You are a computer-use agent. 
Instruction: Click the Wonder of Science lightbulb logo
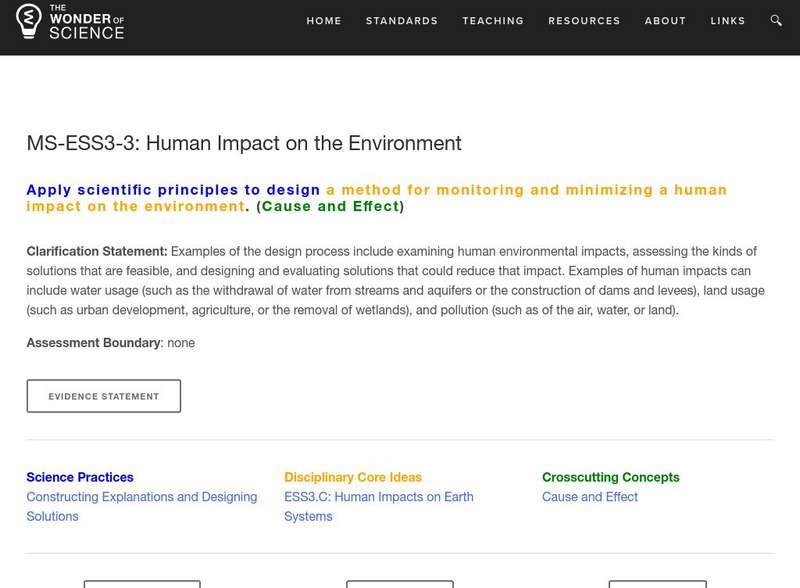29,21
